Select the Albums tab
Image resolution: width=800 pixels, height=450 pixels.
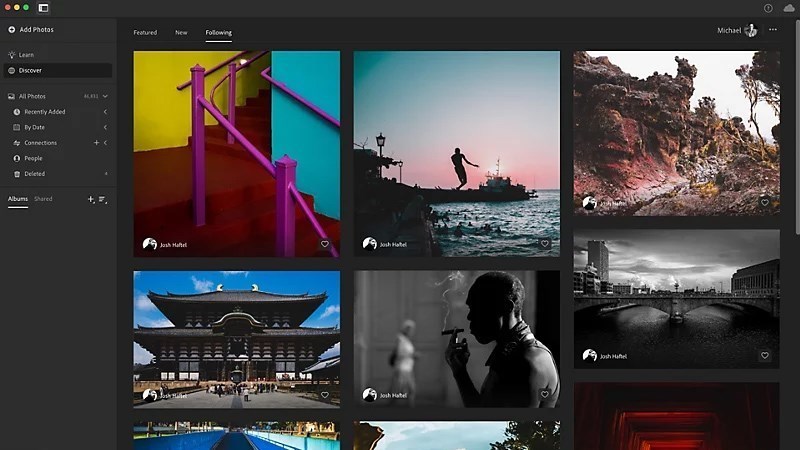18,199
